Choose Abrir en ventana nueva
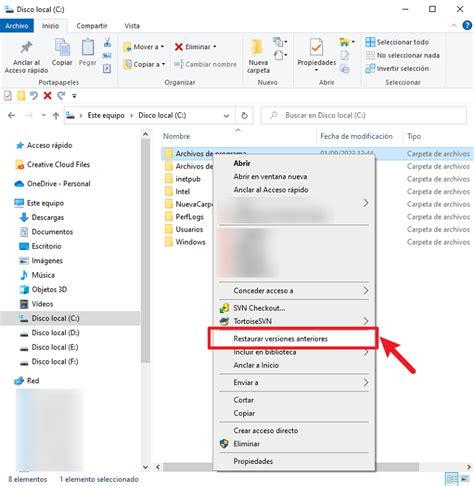The image size is (474, 486). coord(270,177)
